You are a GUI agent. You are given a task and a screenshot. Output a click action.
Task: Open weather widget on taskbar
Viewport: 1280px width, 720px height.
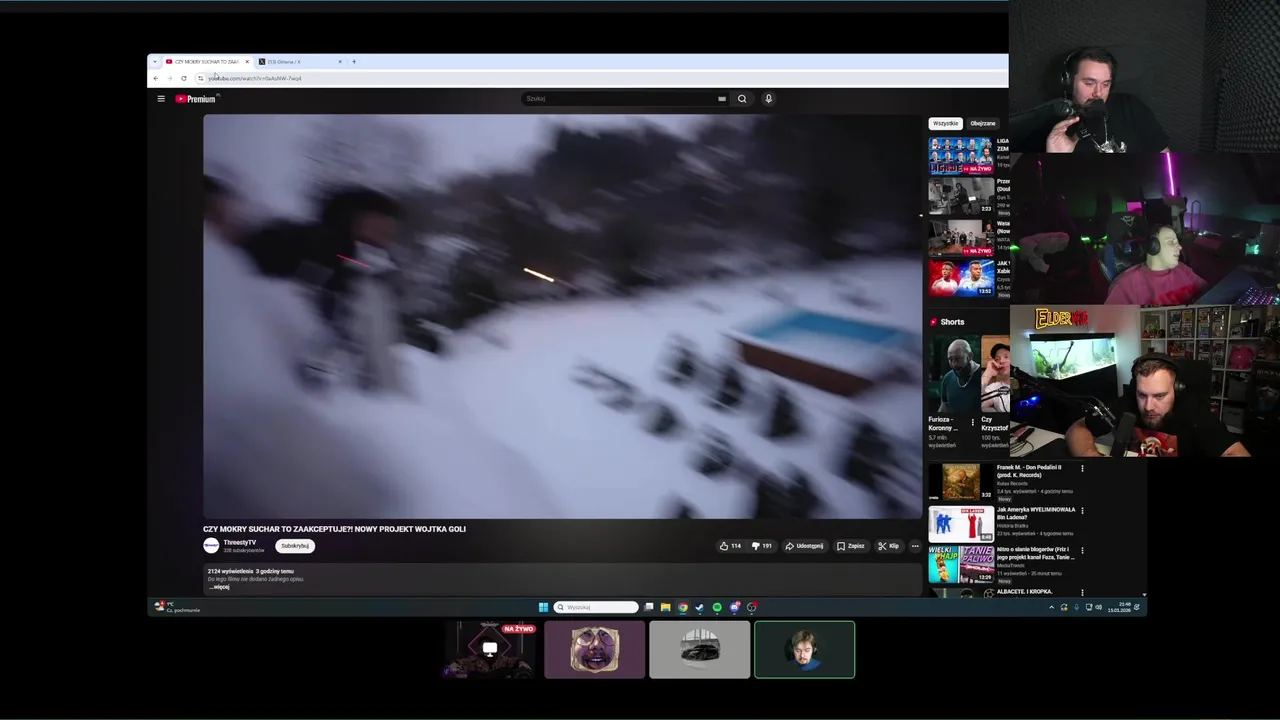(178, 607)
